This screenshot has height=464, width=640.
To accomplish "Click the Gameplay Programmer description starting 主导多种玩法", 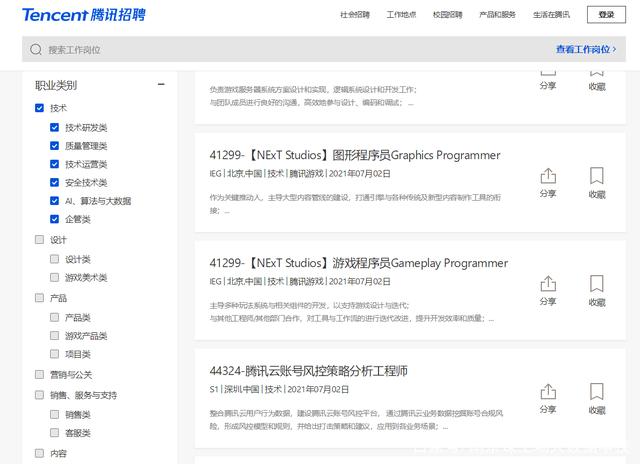I will (352, 312).
